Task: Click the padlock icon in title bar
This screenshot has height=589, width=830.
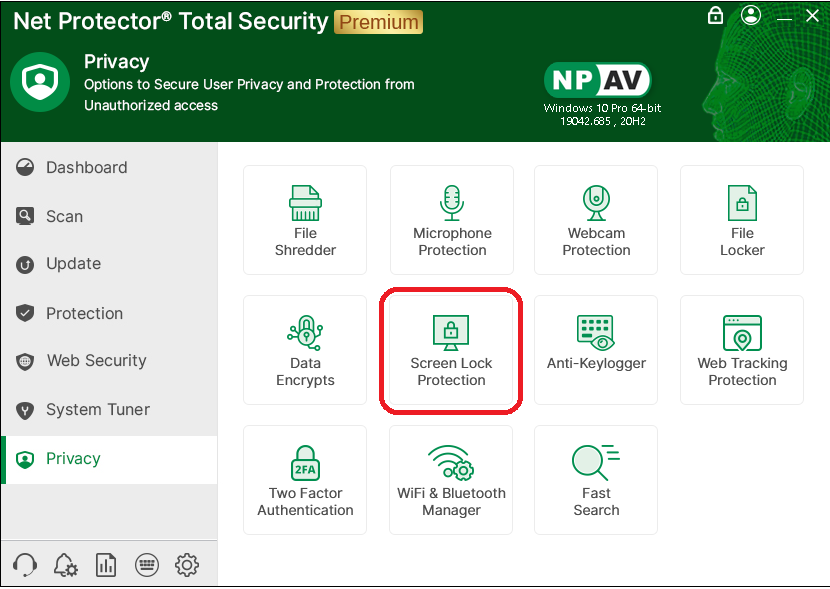Action: (715, 16)
